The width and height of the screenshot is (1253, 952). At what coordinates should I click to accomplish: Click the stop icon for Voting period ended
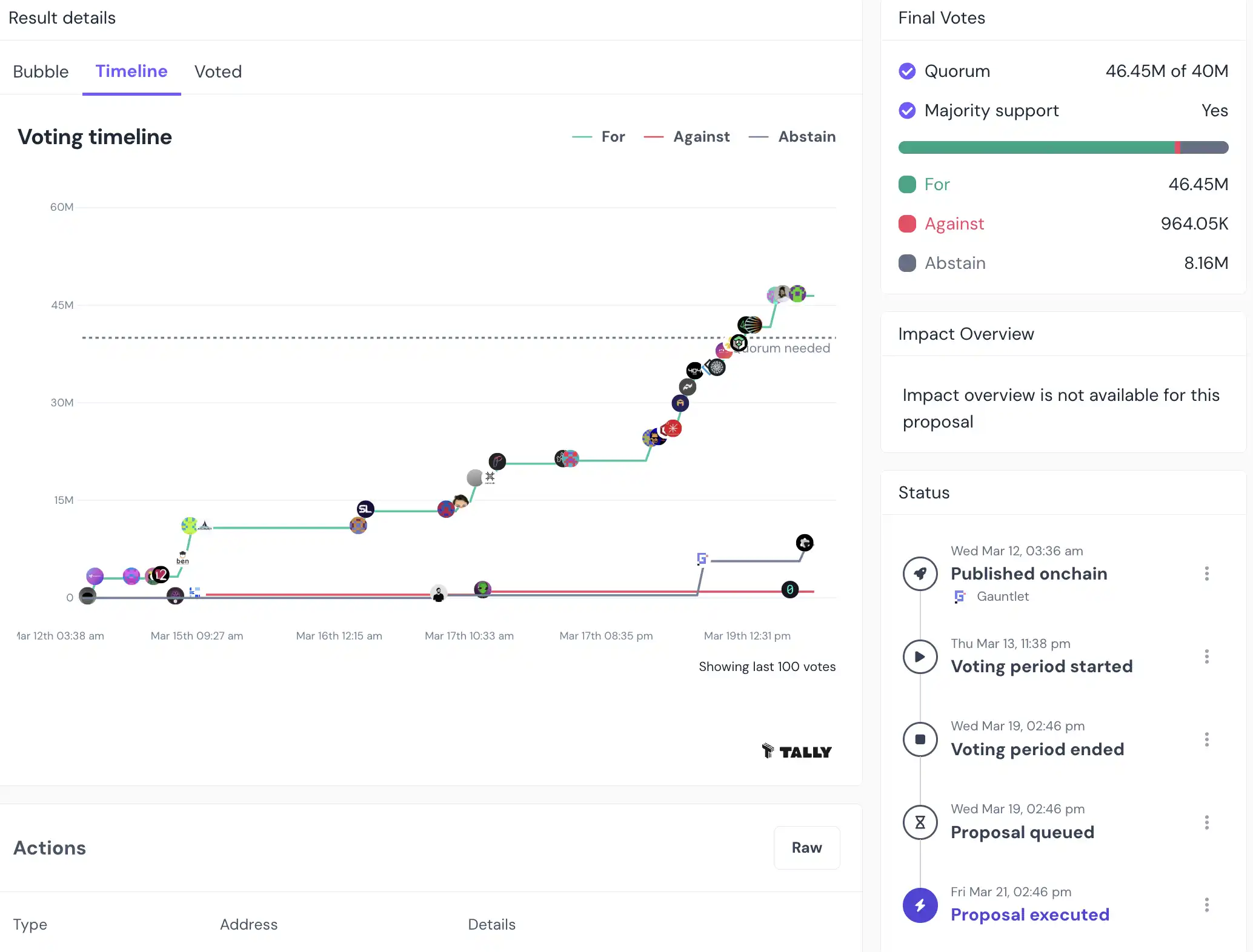click(920, 739)
